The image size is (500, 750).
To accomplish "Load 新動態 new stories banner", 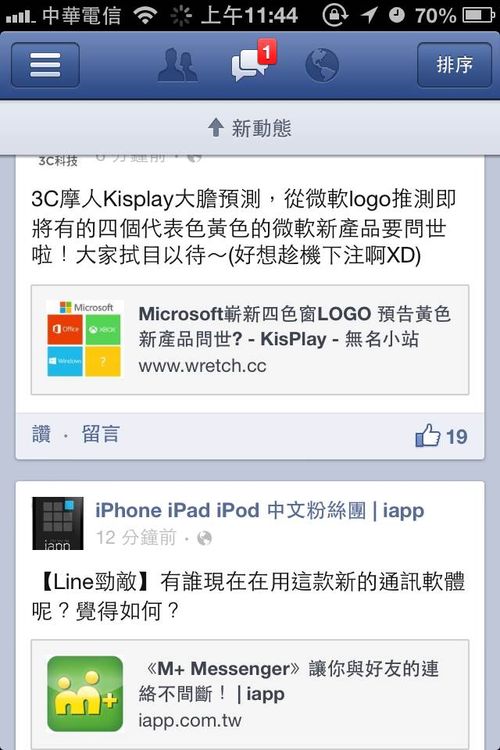I will [x=250, y=128].
